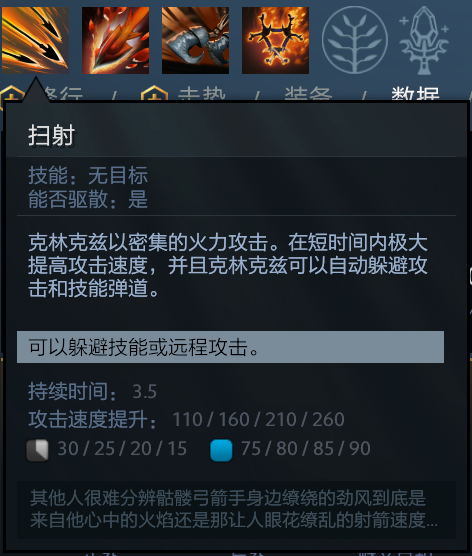Click the 技能：无目标 label

coord(88,175)
